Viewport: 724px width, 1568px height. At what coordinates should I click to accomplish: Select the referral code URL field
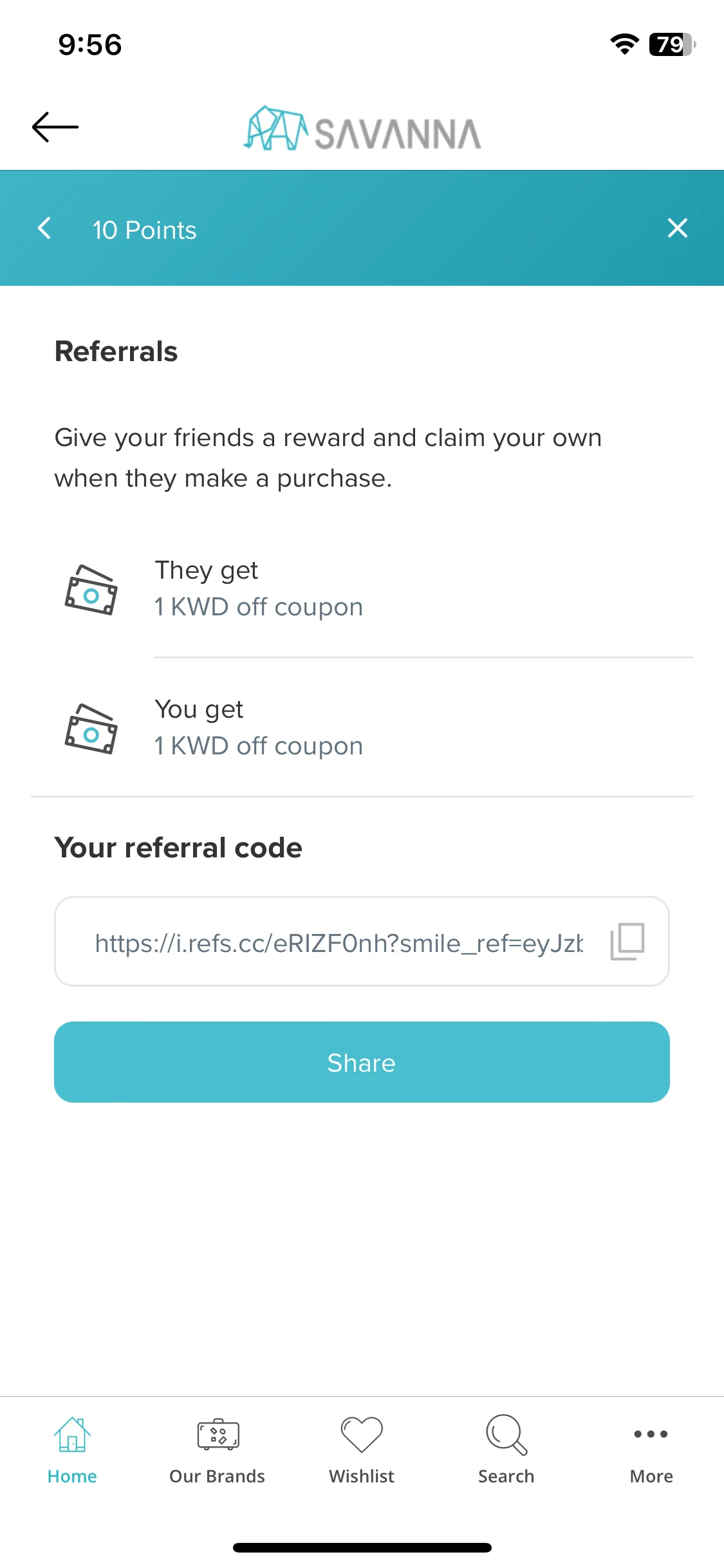point(362,941)
